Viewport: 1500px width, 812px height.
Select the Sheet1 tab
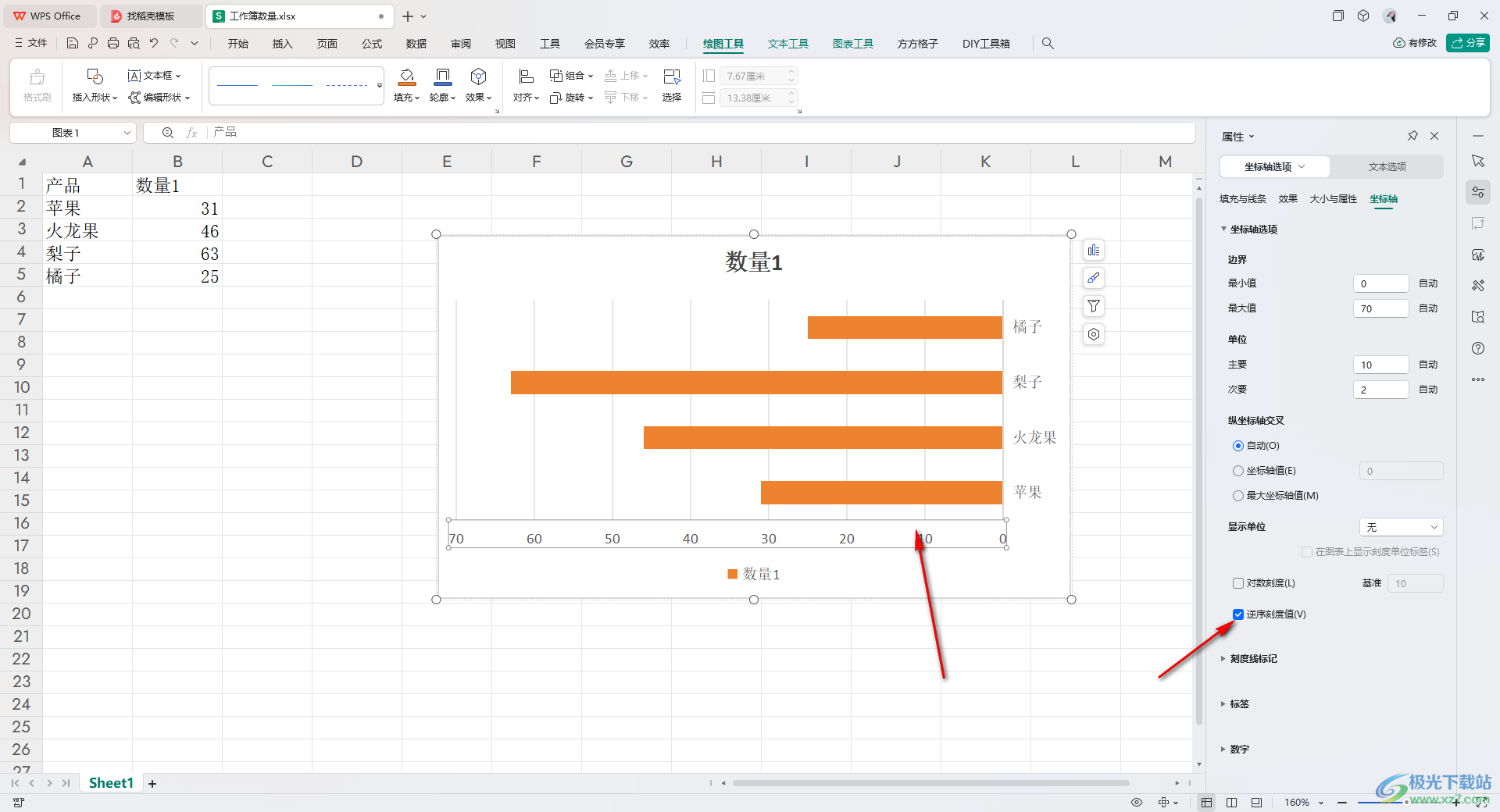click(111, 783)
